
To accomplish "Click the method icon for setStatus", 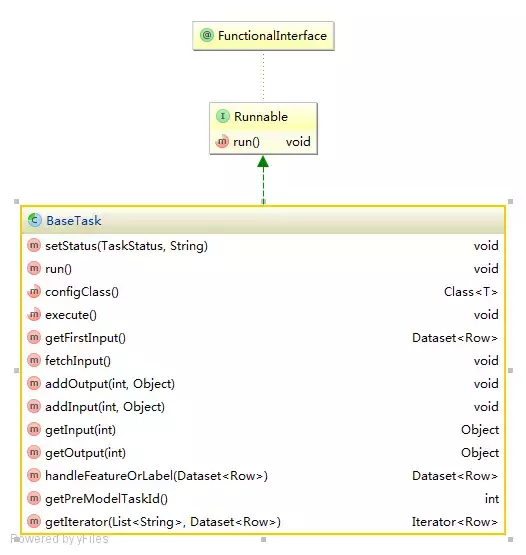I will click(34, 245).
